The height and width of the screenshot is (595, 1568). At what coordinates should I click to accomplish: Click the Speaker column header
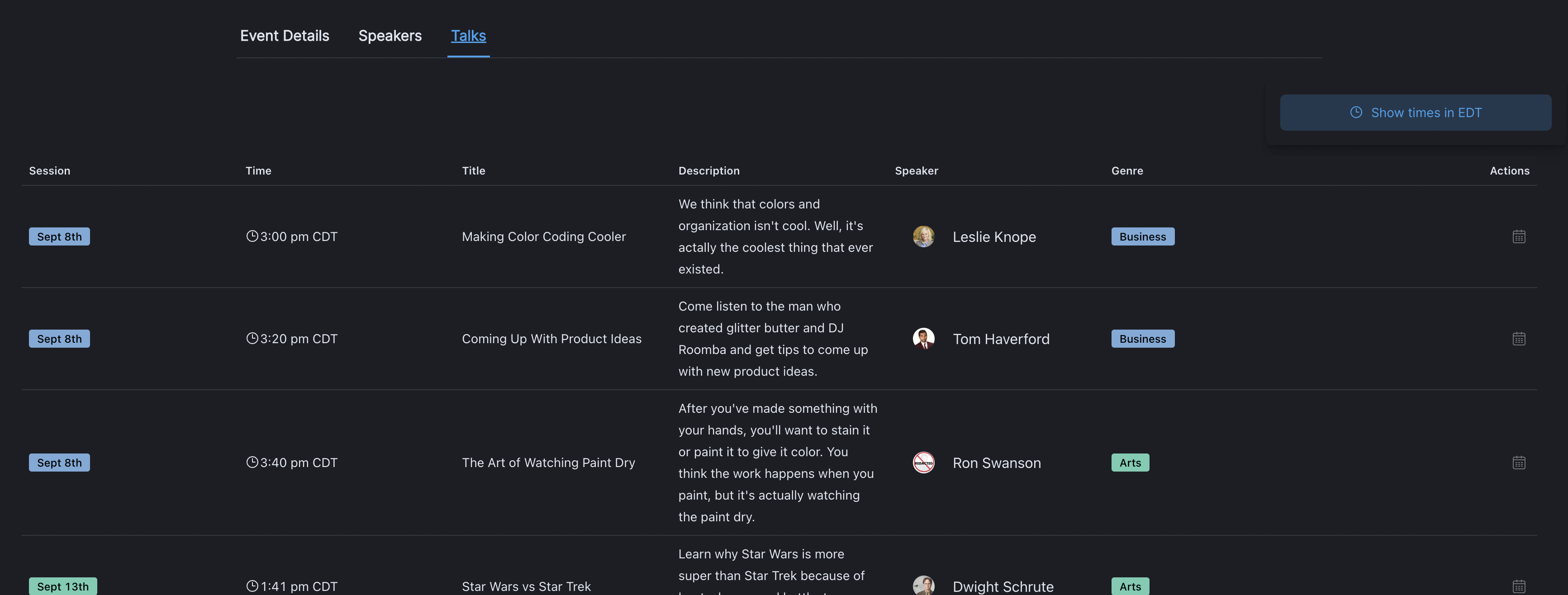916,171
